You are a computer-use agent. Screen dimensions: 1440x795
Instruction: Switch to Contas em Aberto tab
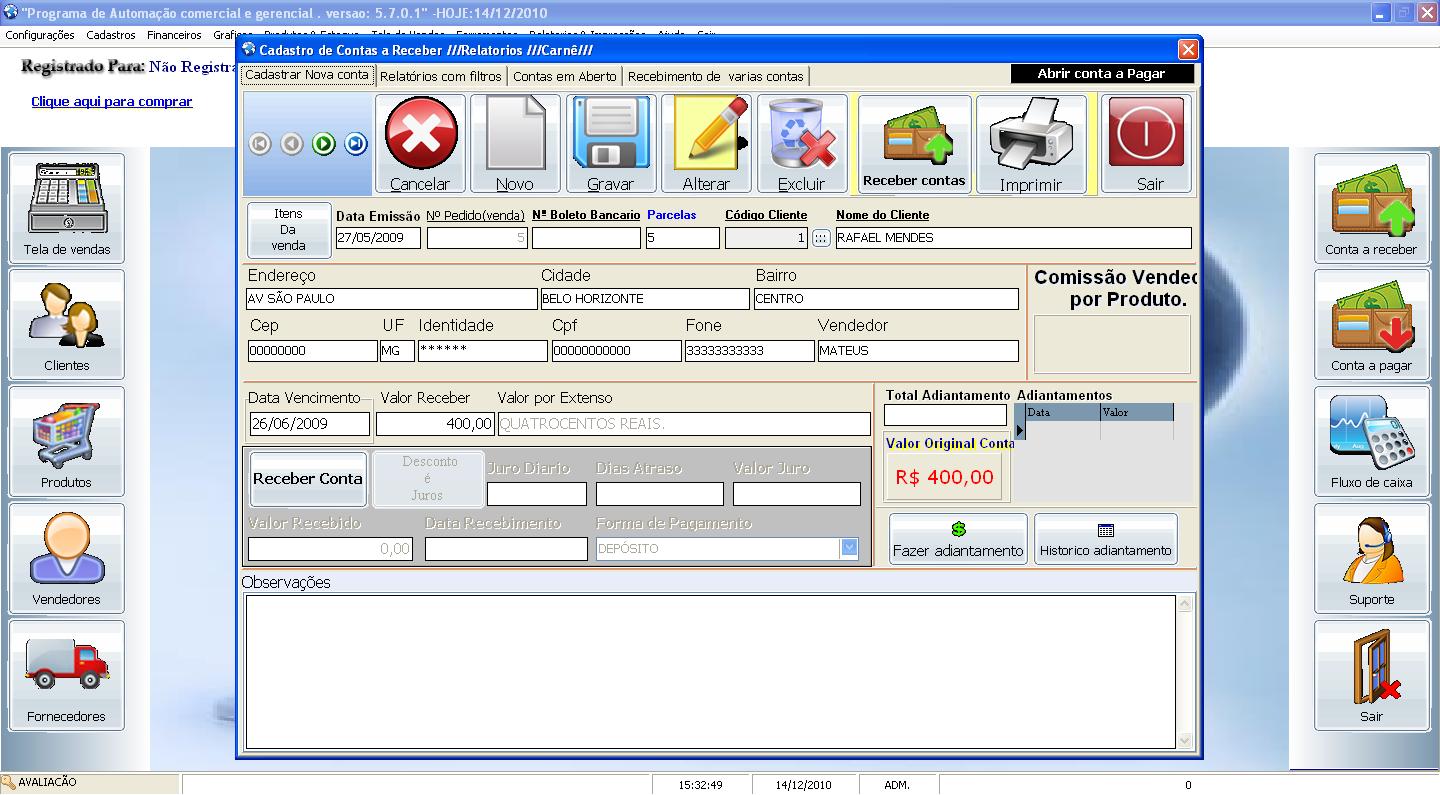(565, 76)
